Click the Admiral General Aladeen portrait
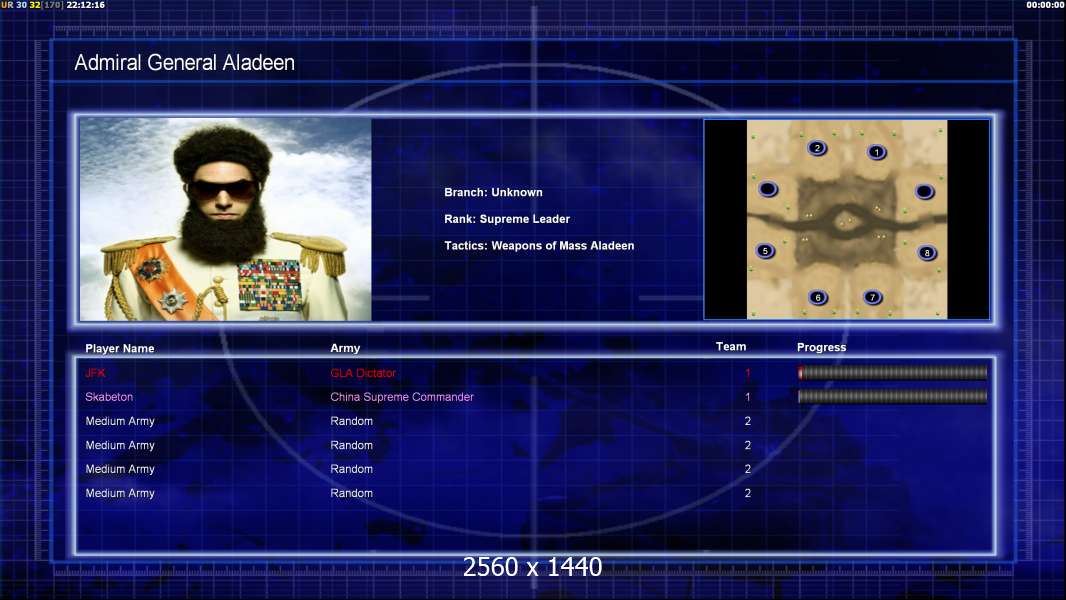Image resolution: width=1066 pixels, height=600 pixels. point(226,219)
